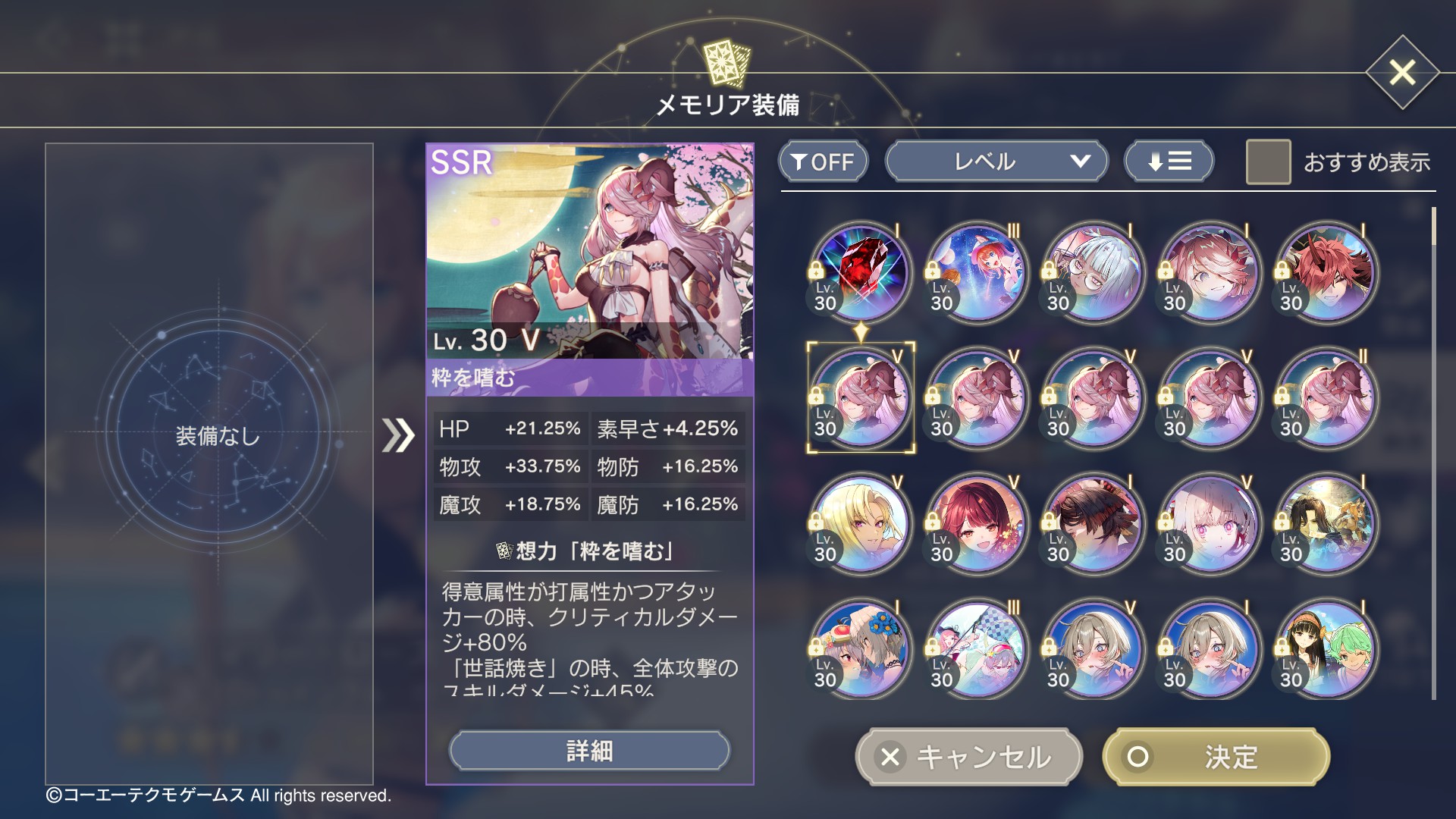Open the レベル sort dropdown

tap(996, 162)
